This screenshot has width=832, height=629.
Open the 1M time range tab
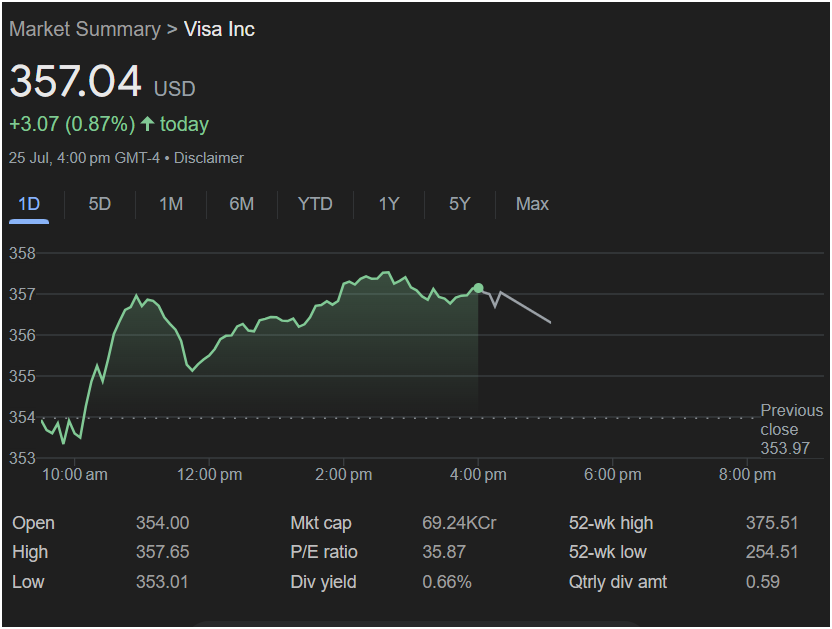tap(171, 204)
